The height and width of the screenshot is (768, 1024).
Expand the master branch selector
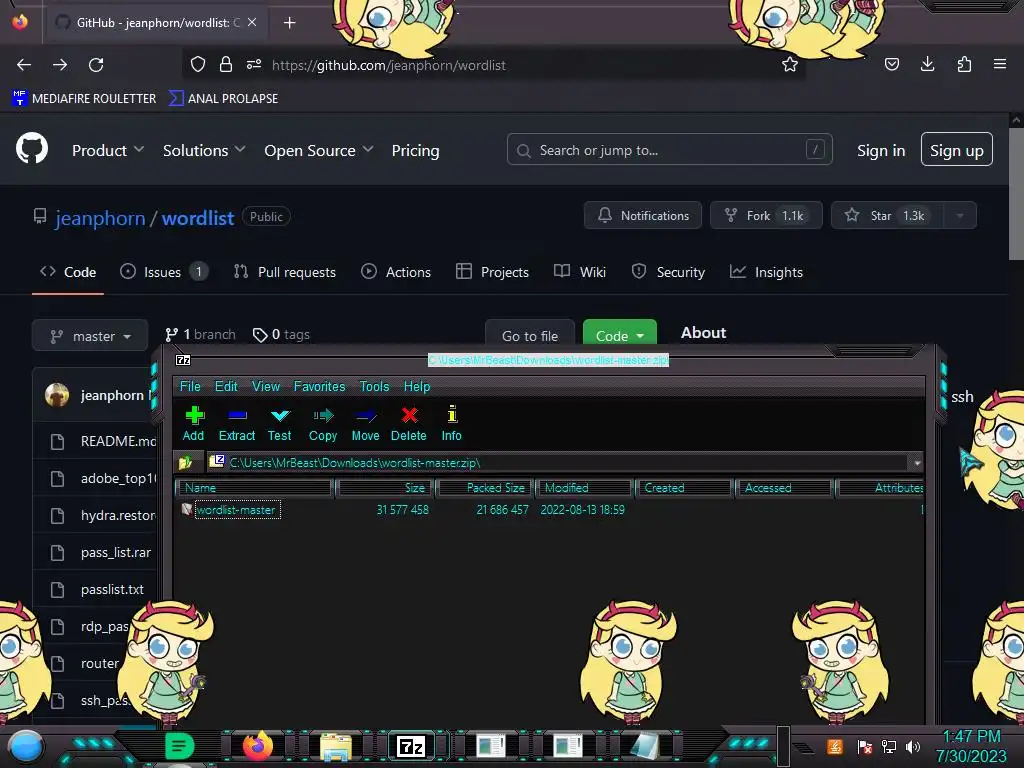tap(90, 336)
